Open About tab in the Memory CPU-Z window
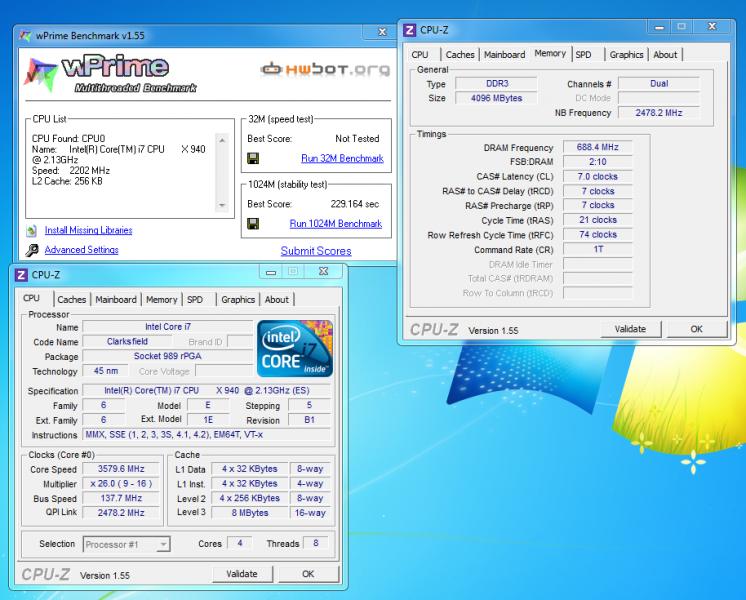Screen dimensions: 746x600 click(x=665, y=55)
